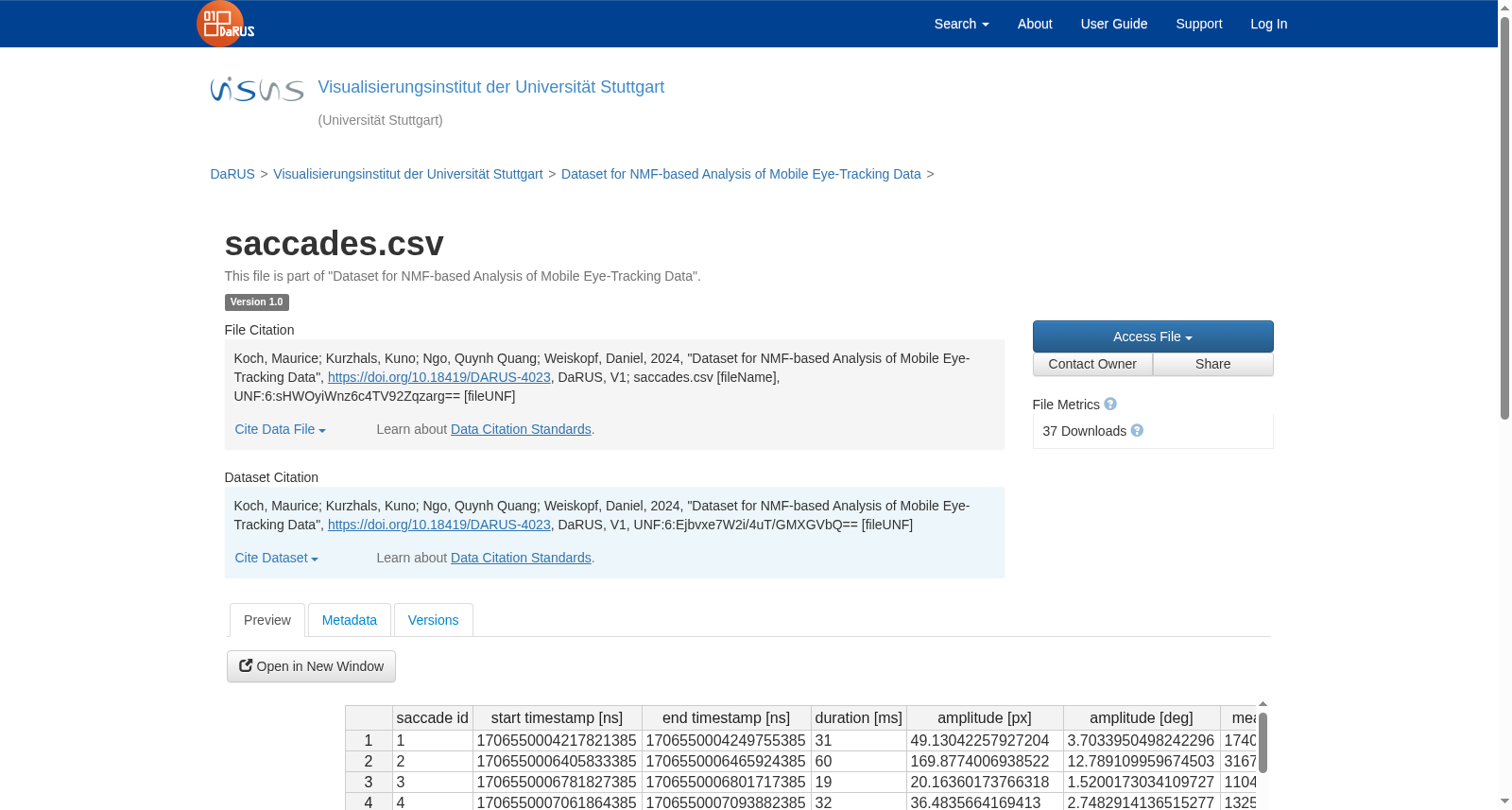Click the DaRUS logo icon
Viewport: 1512px width, 810px height.
click(x=225, y=24)
